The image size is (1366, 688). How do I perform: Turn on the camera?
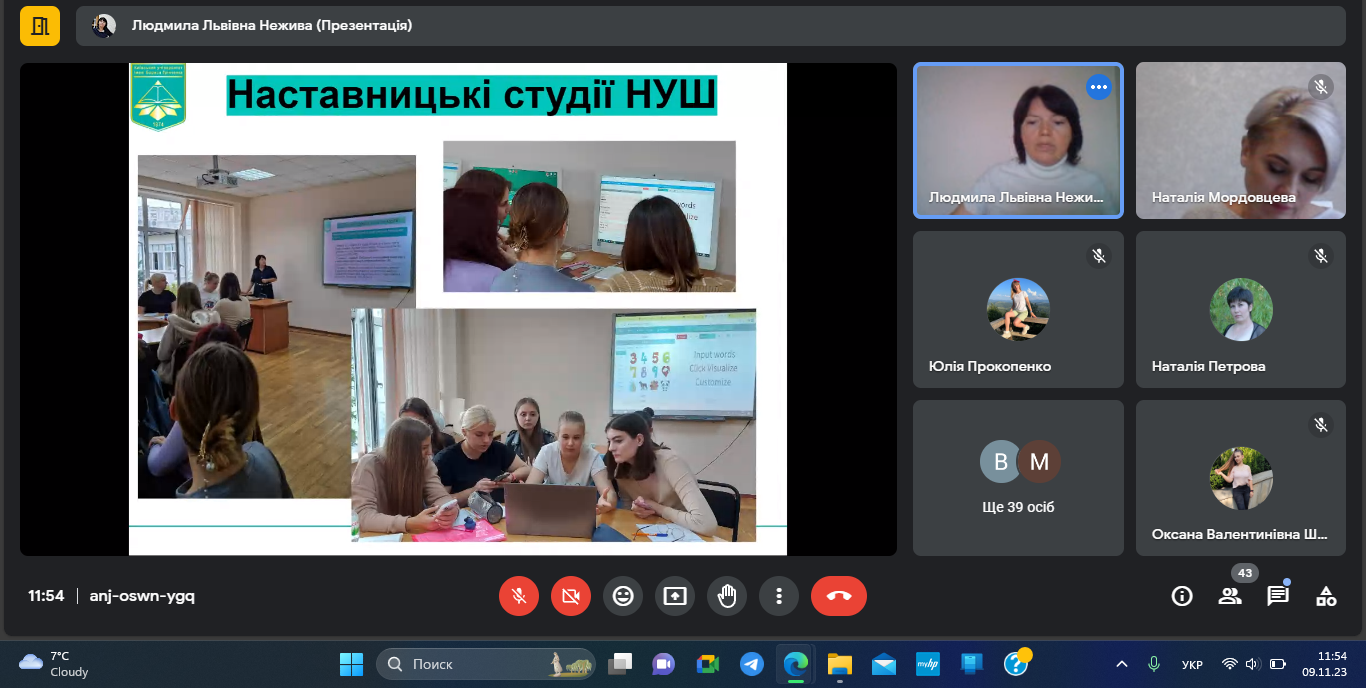(x=571, y=597)
